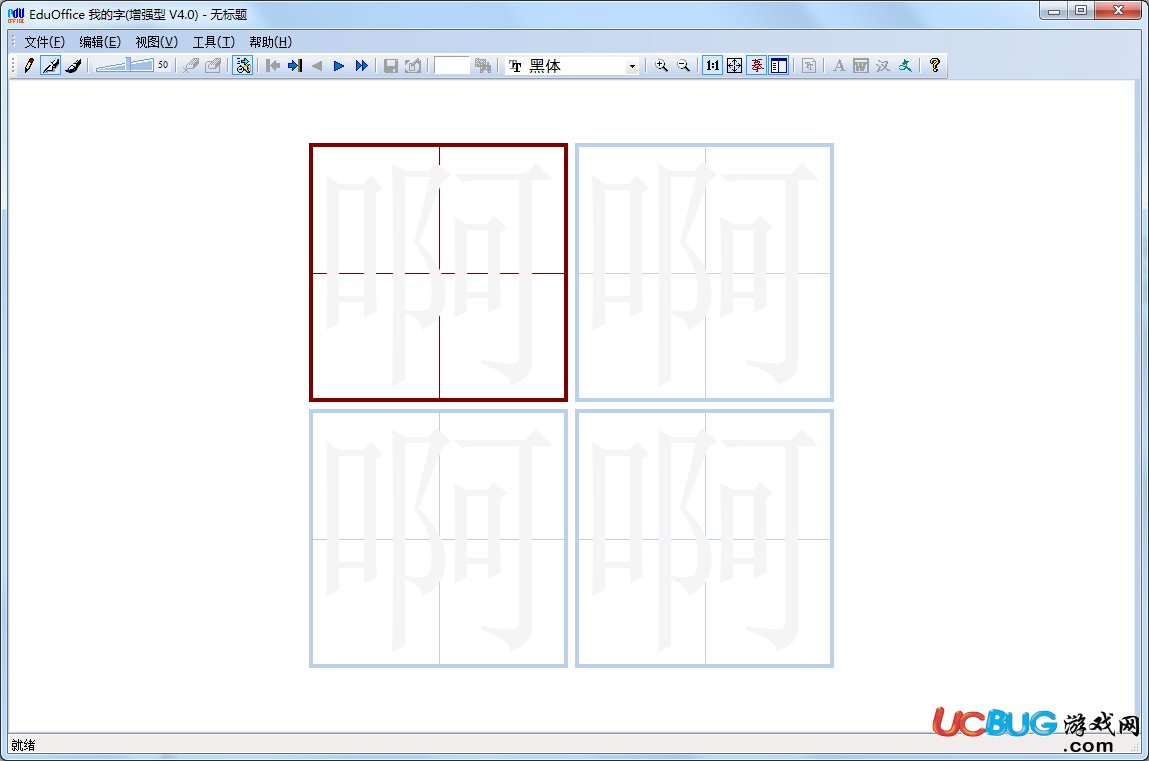Select the red-bordered top-left character grid
This screenshot has width=1149, height=761.
click(x=438, y=272)
